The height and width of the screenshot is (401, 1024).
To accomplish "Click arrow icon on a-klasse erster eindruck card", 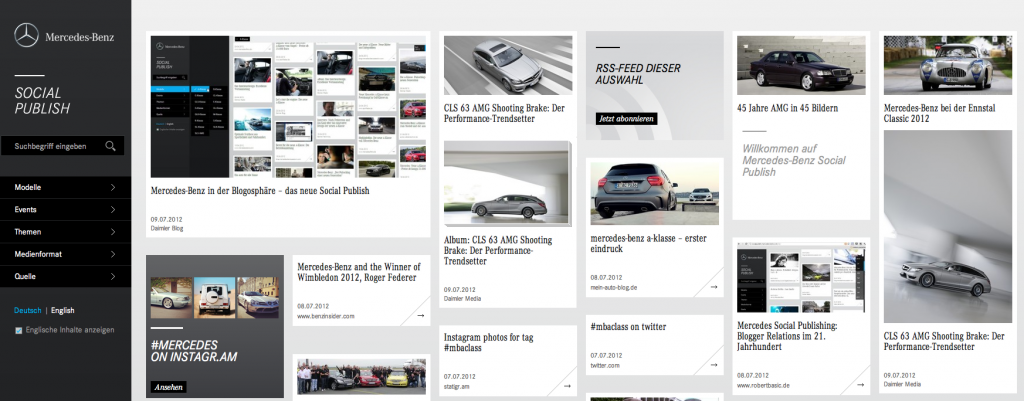I will tap(714, 287).
